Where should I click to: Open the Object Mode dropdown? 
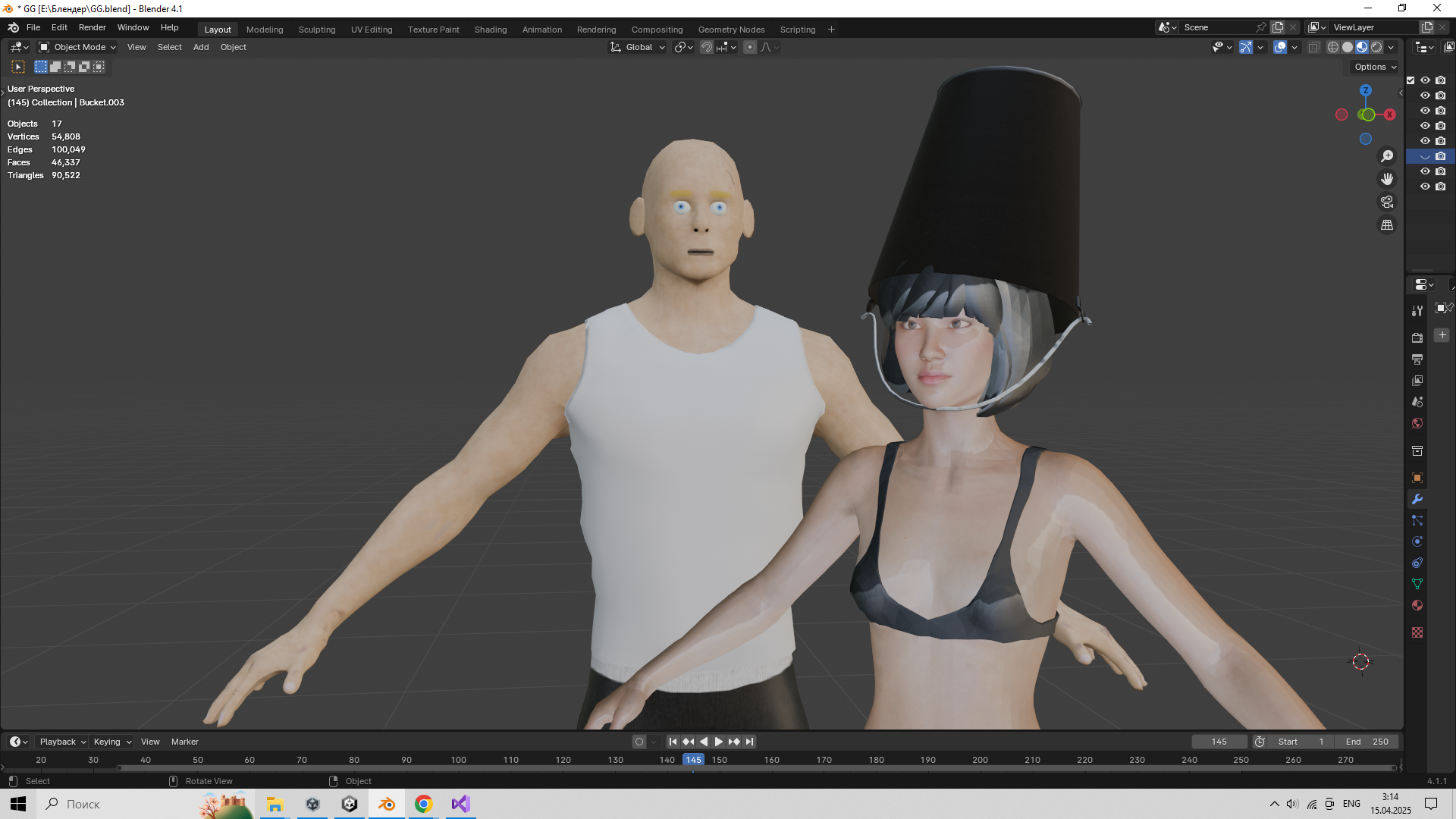(x=77, y=47)
